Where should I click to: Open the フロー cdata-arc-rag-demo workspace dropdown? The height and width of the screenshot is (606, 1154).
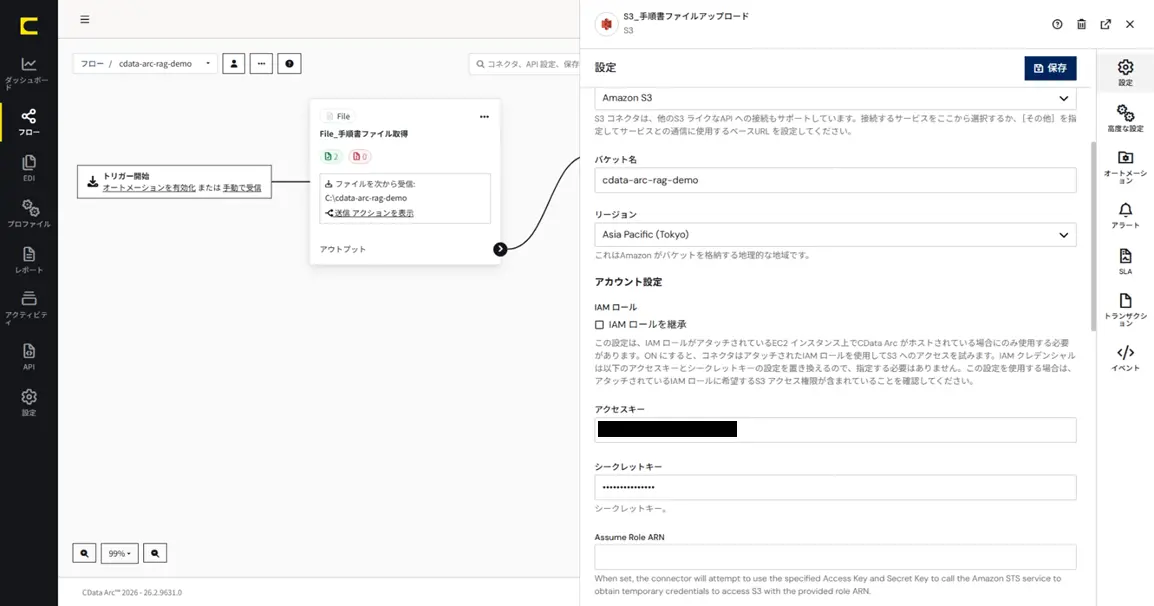point(145,63)
